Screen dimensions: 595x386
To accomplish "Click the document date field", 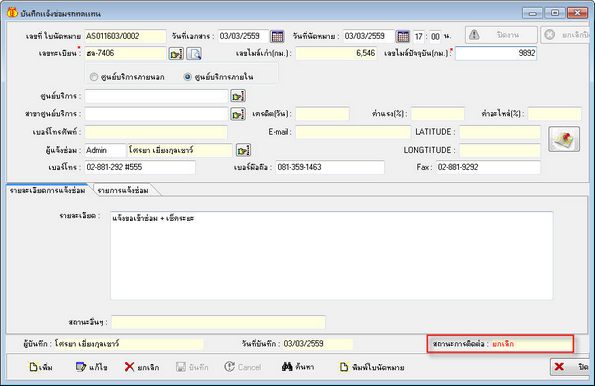I will [243, 36].
